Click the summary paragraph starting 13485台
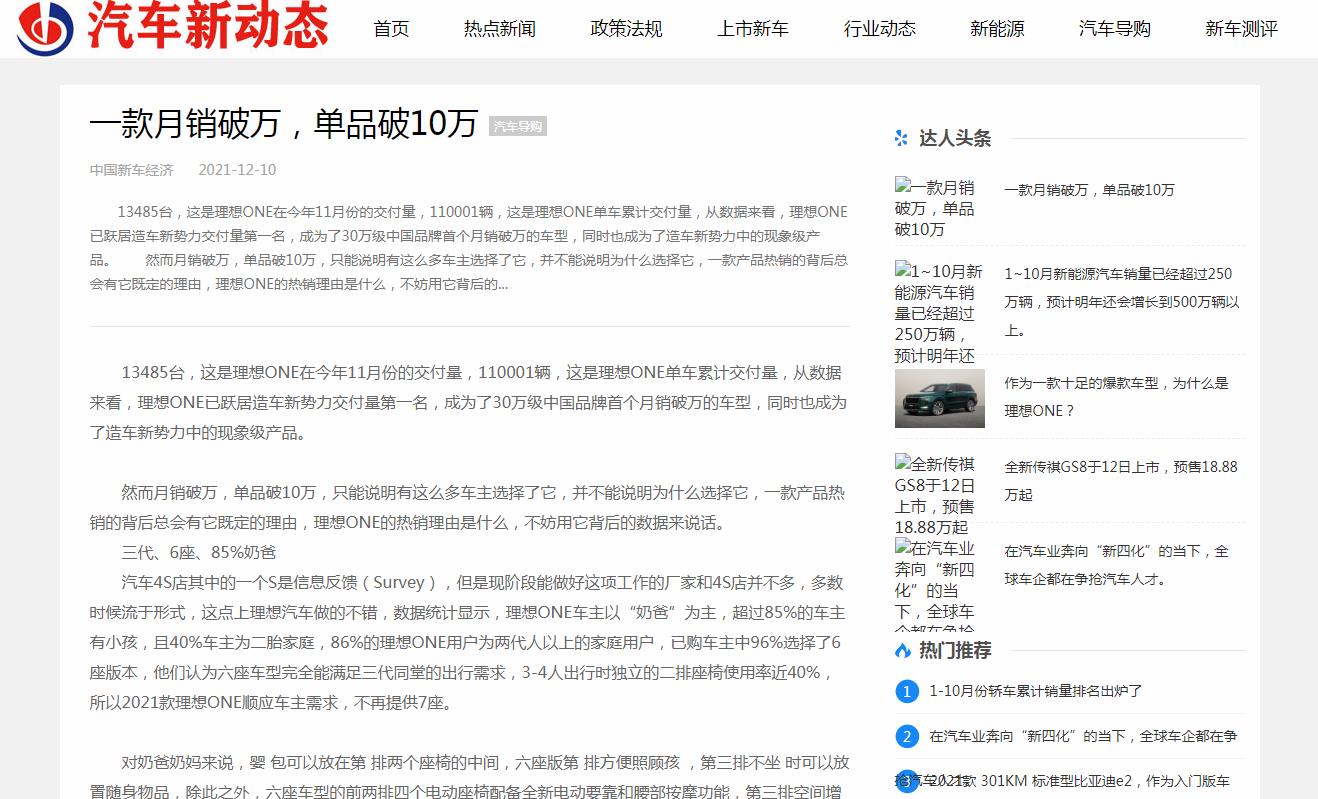Screen dimensions: 1318x799 (469, 248)
